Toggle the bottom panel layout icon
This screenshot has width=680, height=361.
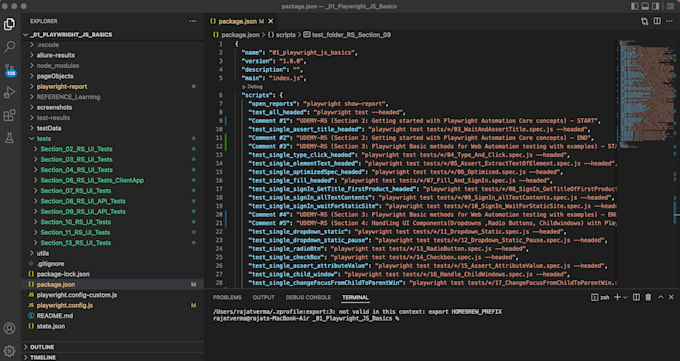click(645, 6)
